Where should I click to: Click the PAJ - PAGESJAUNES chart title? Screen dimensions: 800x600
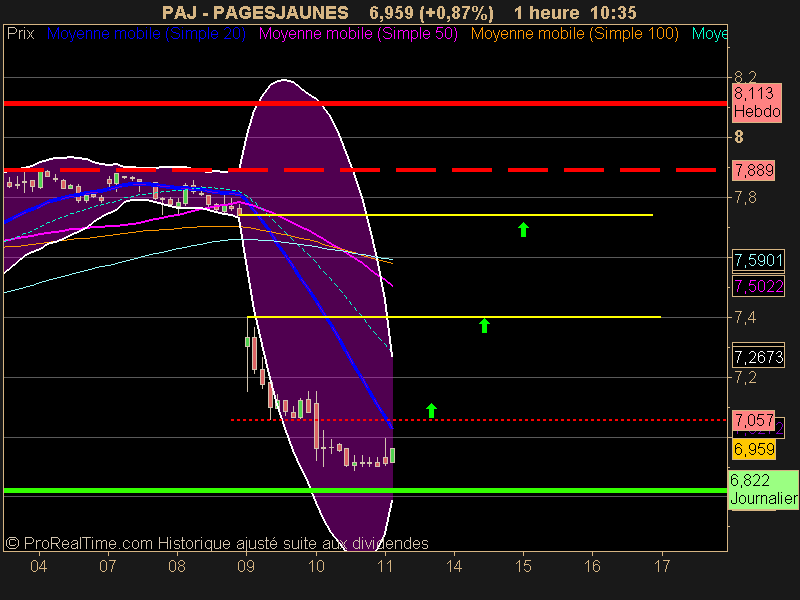(x=255, y=13)
